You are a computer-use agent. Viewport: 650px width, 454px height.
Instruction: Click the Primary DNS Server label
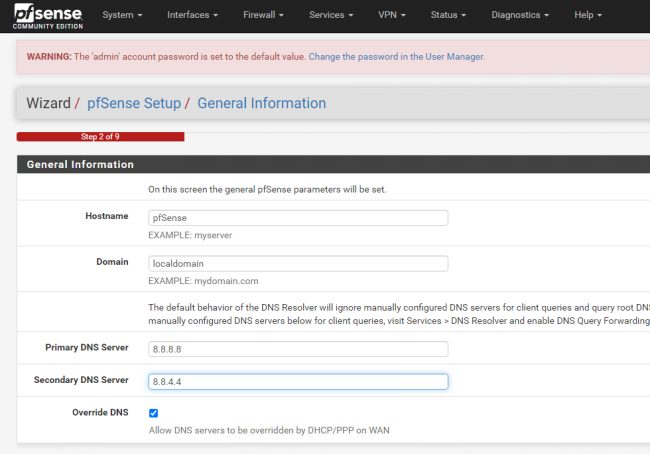pyautogui.click(x=87, y=347)
